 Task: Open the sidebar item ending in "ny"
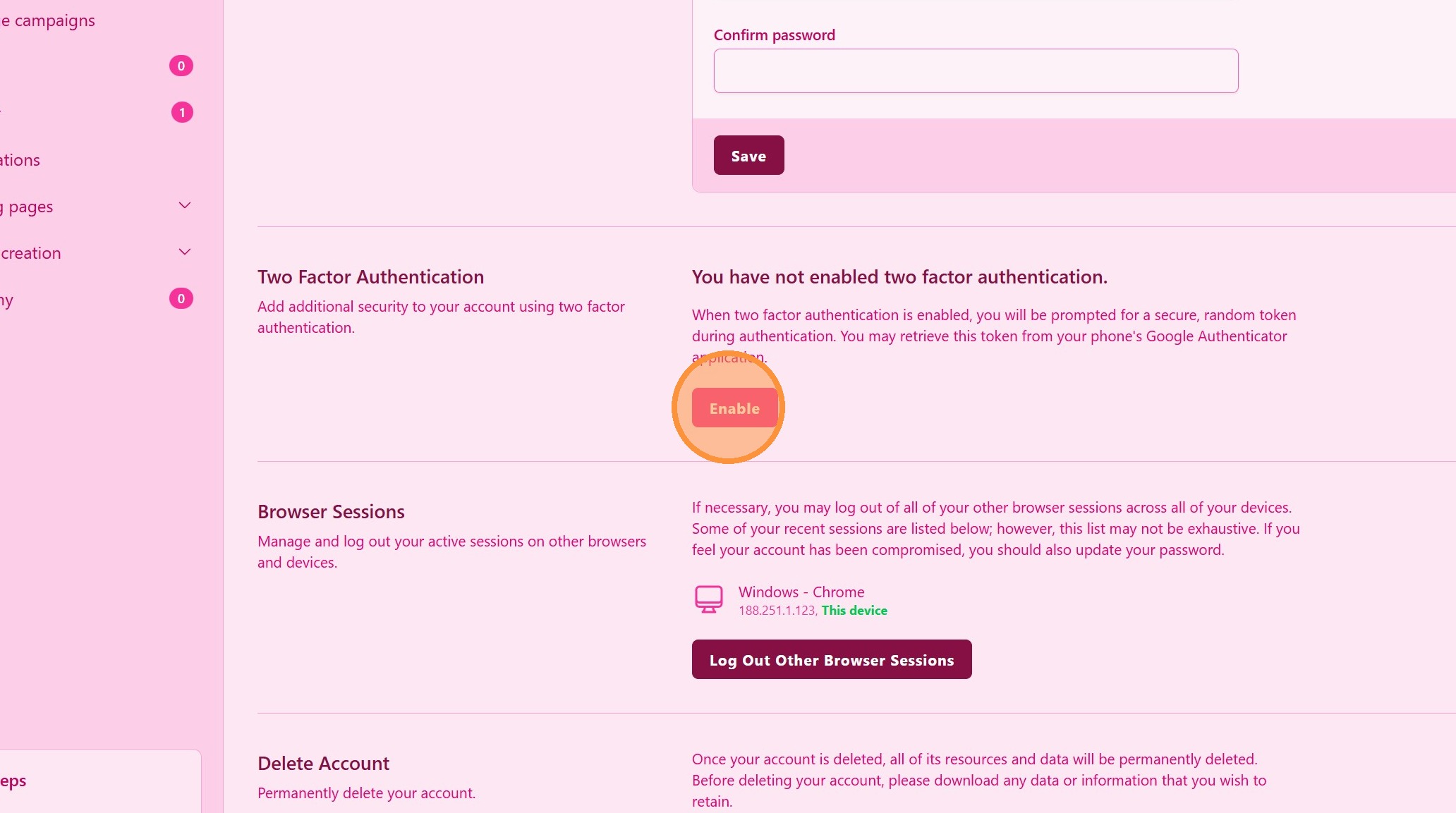coord(7,300)
